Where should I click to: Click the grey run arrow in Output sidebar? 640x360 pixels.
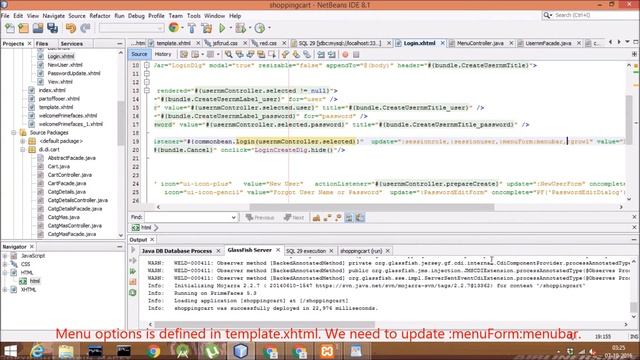tap(133, 250)
